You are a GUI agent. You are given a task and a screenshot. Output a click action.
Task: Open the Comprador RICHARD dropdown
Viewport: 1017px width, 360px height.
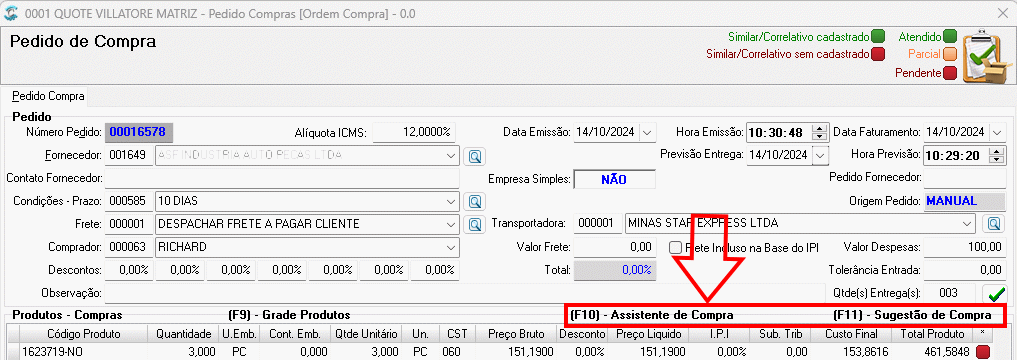click(451, 247)
